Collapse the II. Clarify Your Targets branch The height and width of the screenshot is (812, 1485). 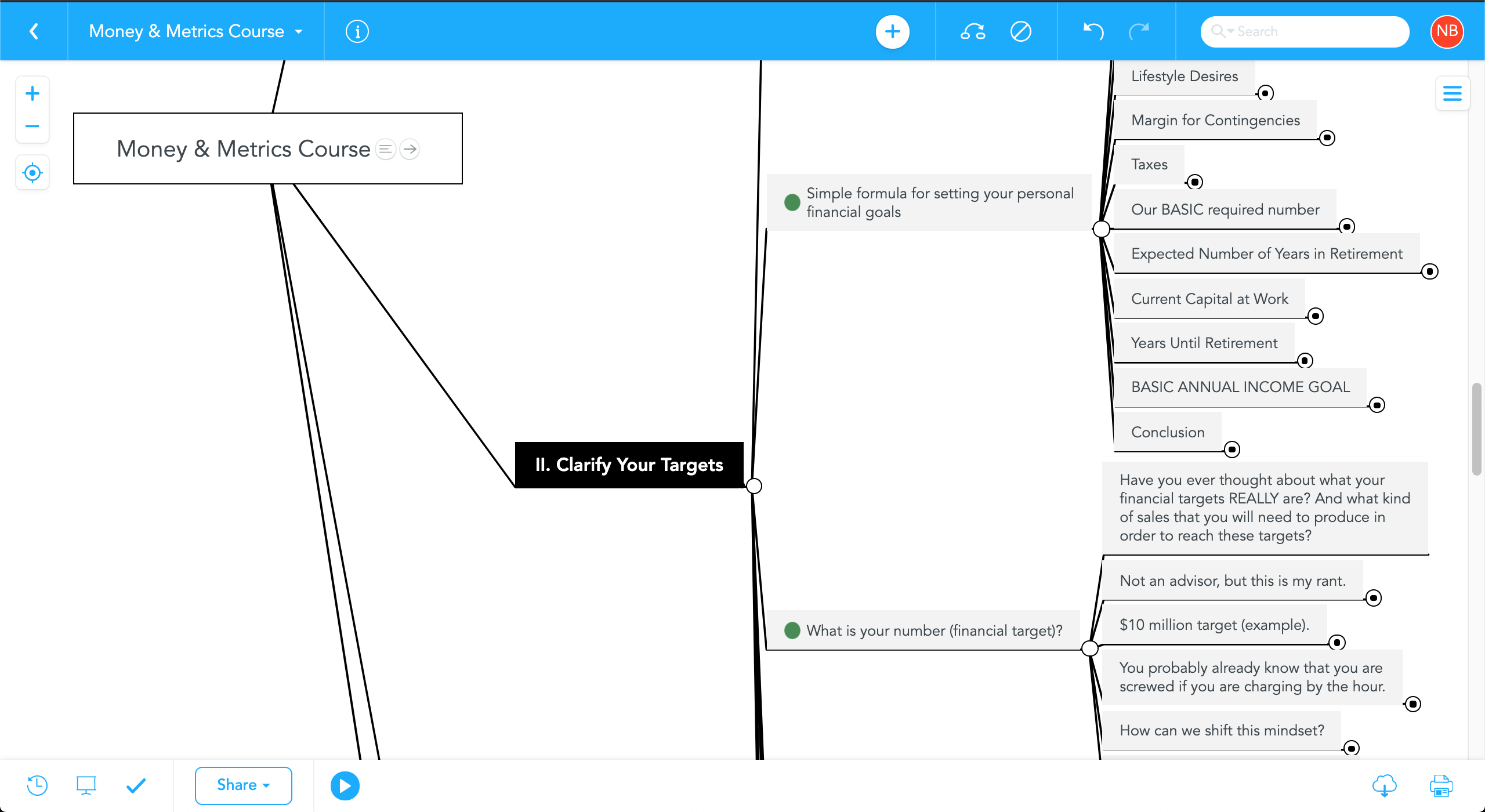pyautogui.click(x=754, y=485)
